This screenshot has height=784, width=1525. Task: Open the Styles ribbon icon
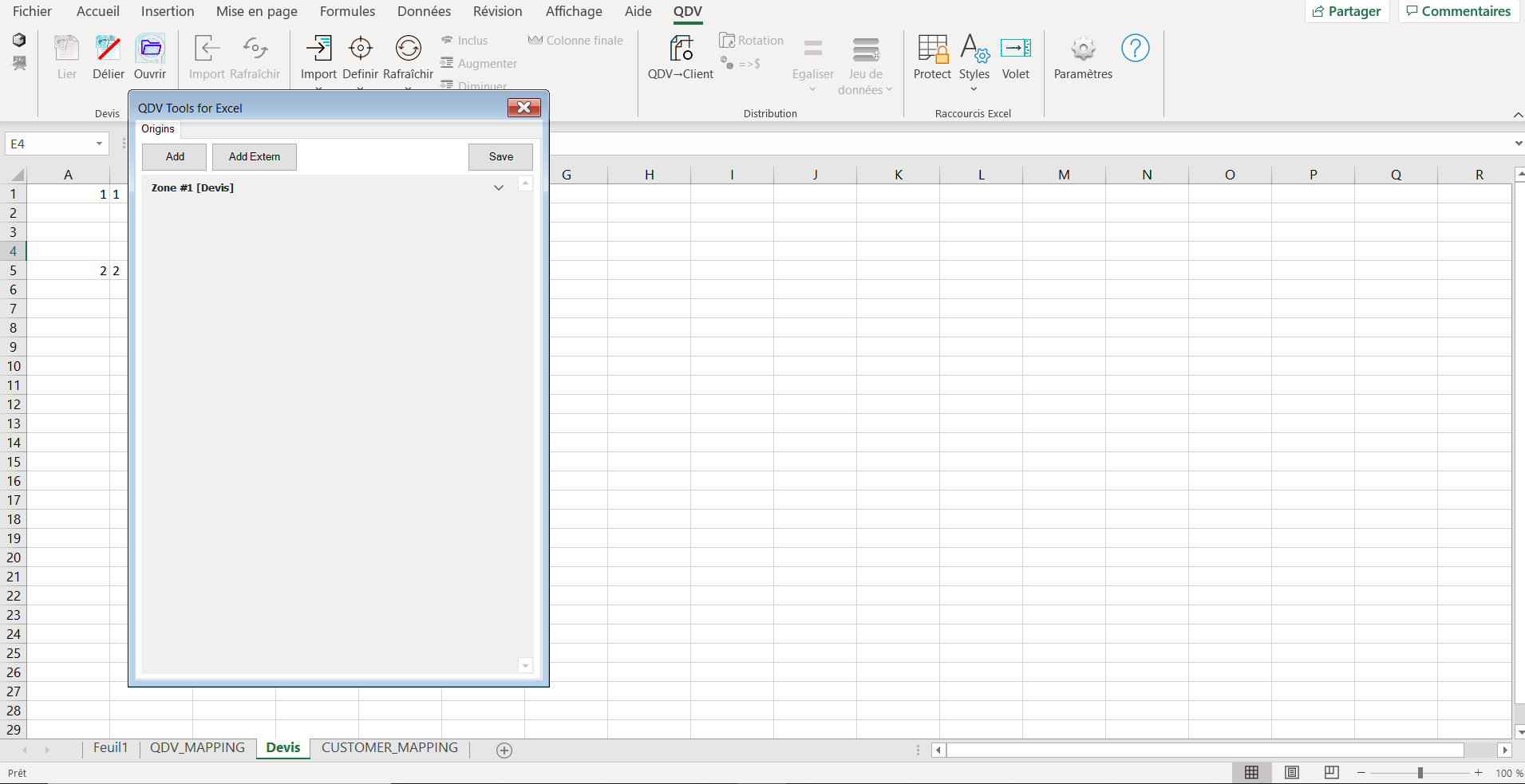pos(974,49)
